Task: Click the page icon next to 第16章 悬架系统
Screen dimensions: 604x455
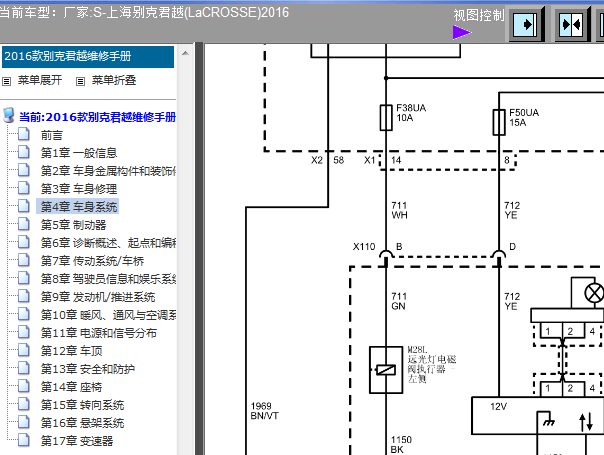Action: click(x=24, y=422)
